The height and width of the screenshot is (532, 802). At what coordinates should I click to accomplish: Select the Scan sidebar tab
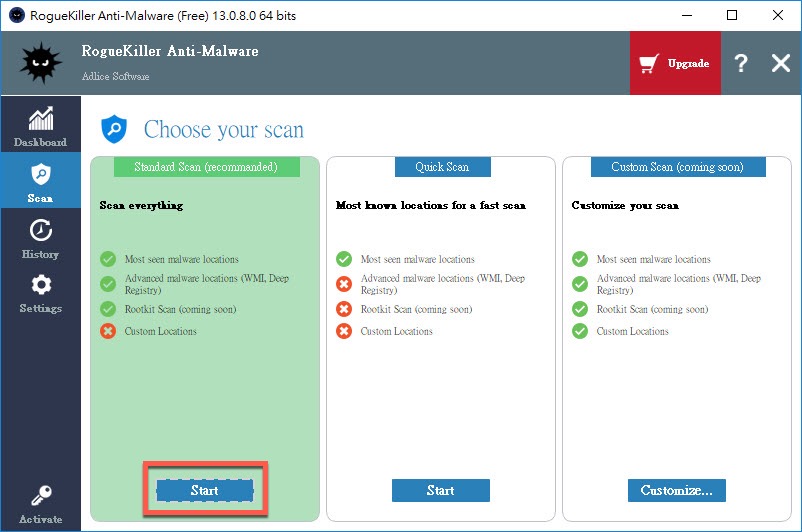coord(40,180)
